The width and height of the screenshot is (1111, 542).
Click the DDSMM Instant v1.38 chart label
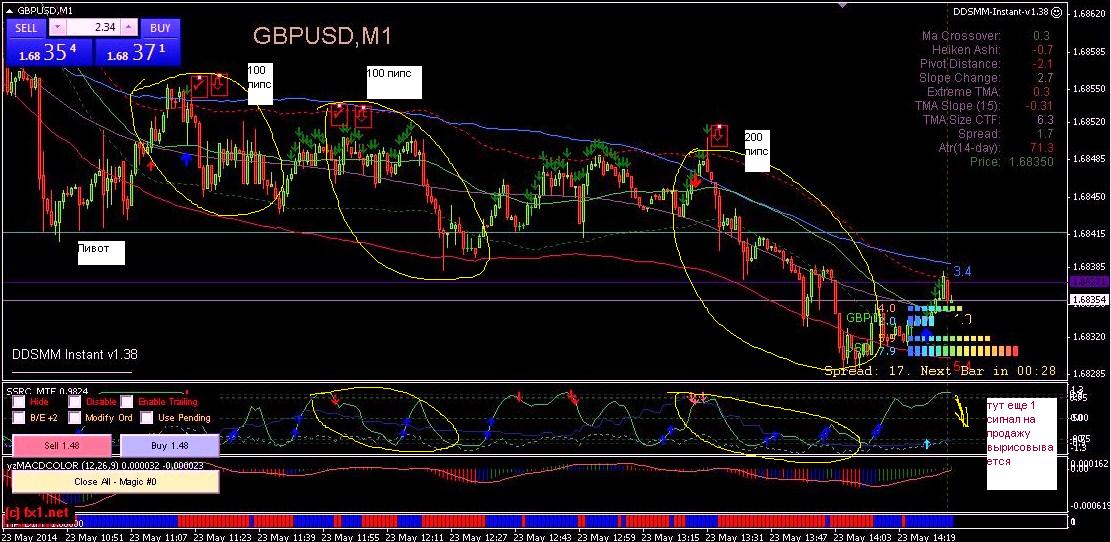coord(74,354)
